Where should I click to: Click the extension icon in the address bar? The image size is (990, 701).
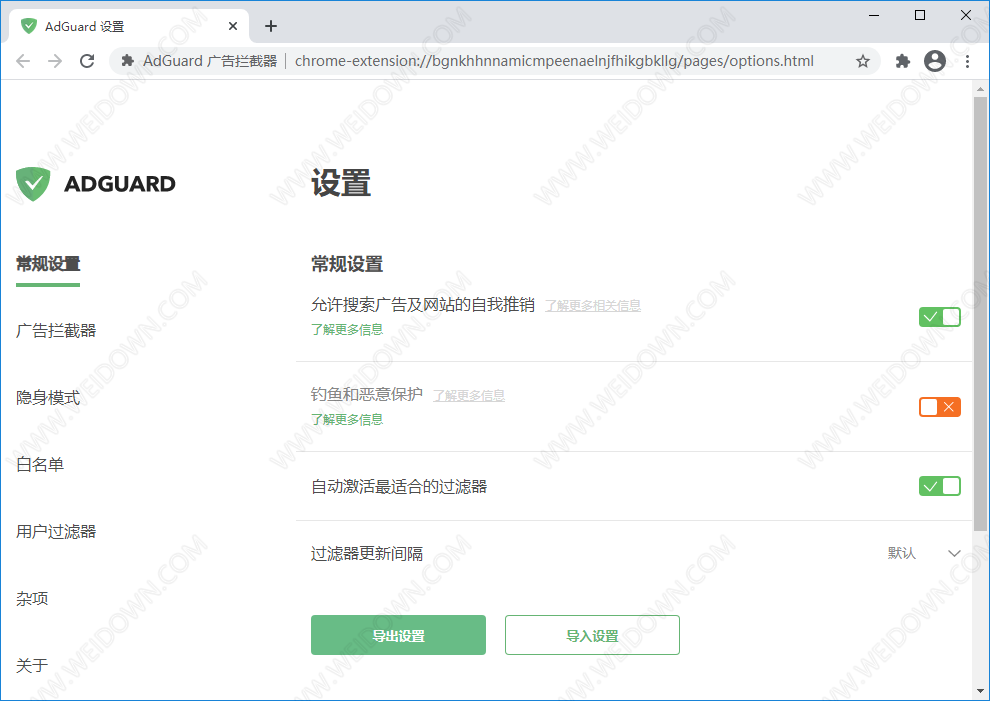(128, 61)
